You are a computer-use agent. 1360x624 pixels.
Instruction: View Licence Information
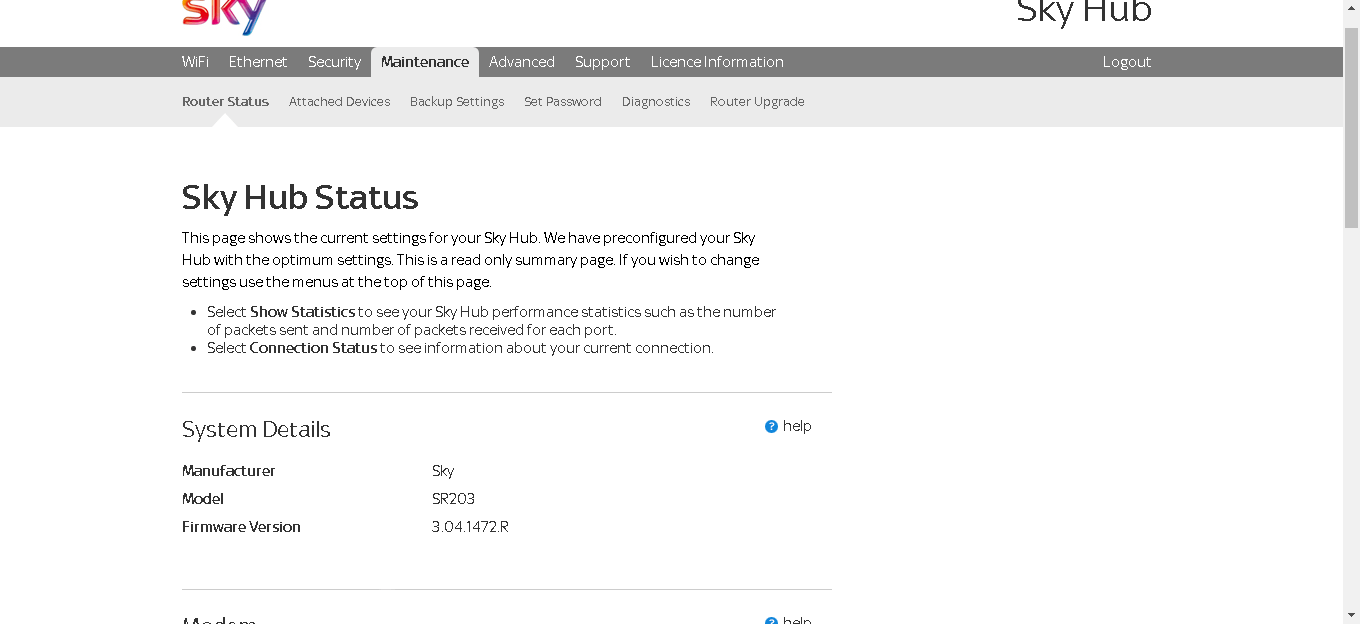(x=716, y=62)
